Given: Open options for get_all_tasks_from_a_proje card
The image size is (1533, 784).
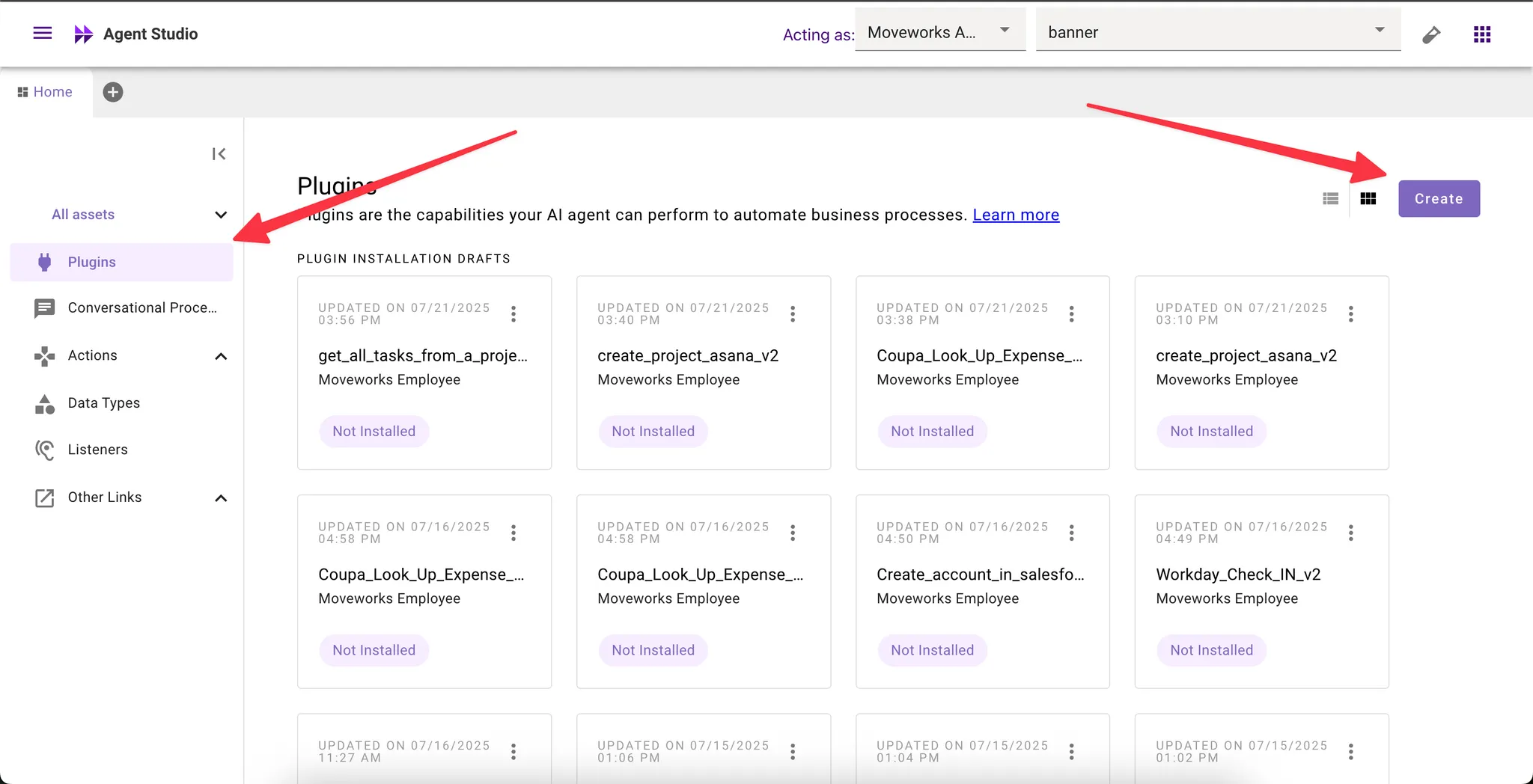Looking at the screenshot, I should pyautogui.click(x=513, y=314).
